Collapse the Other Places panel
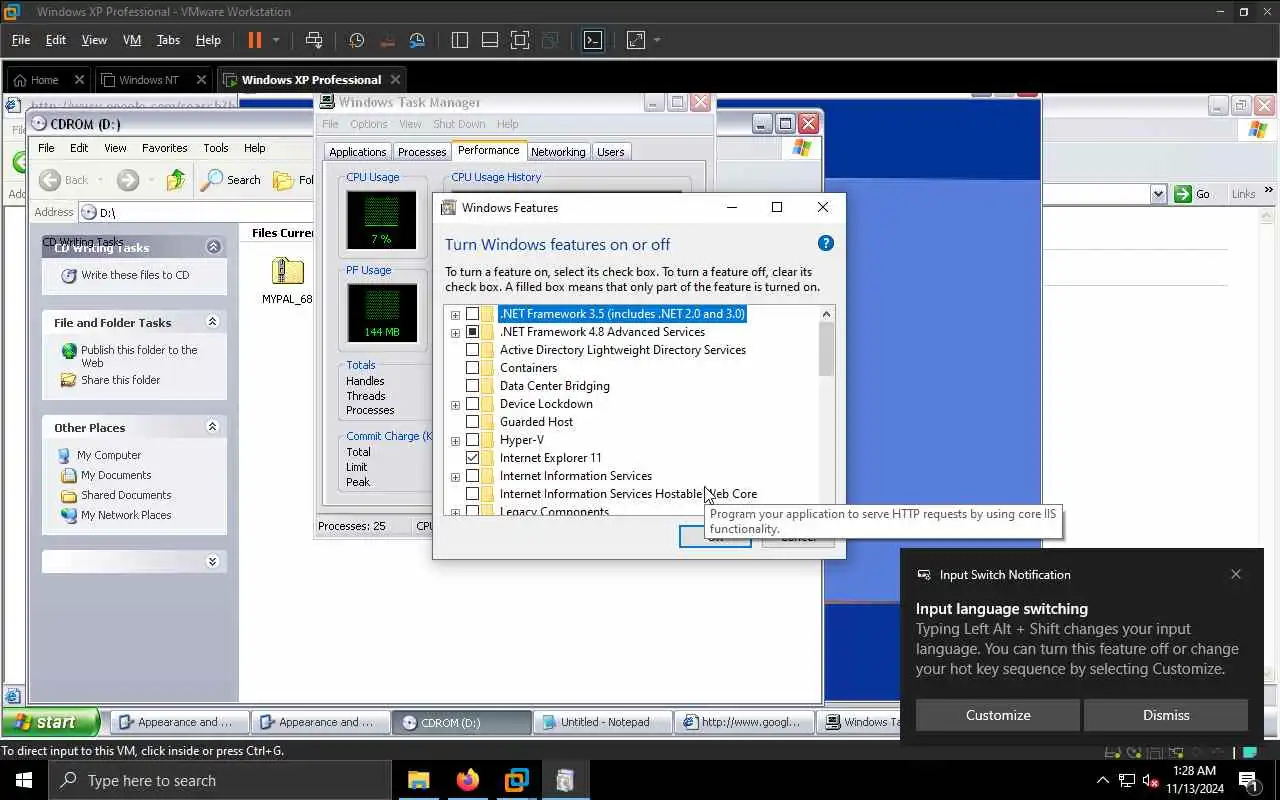The width and height of the screenshot is (1280, 800). [x=212, y=427]
